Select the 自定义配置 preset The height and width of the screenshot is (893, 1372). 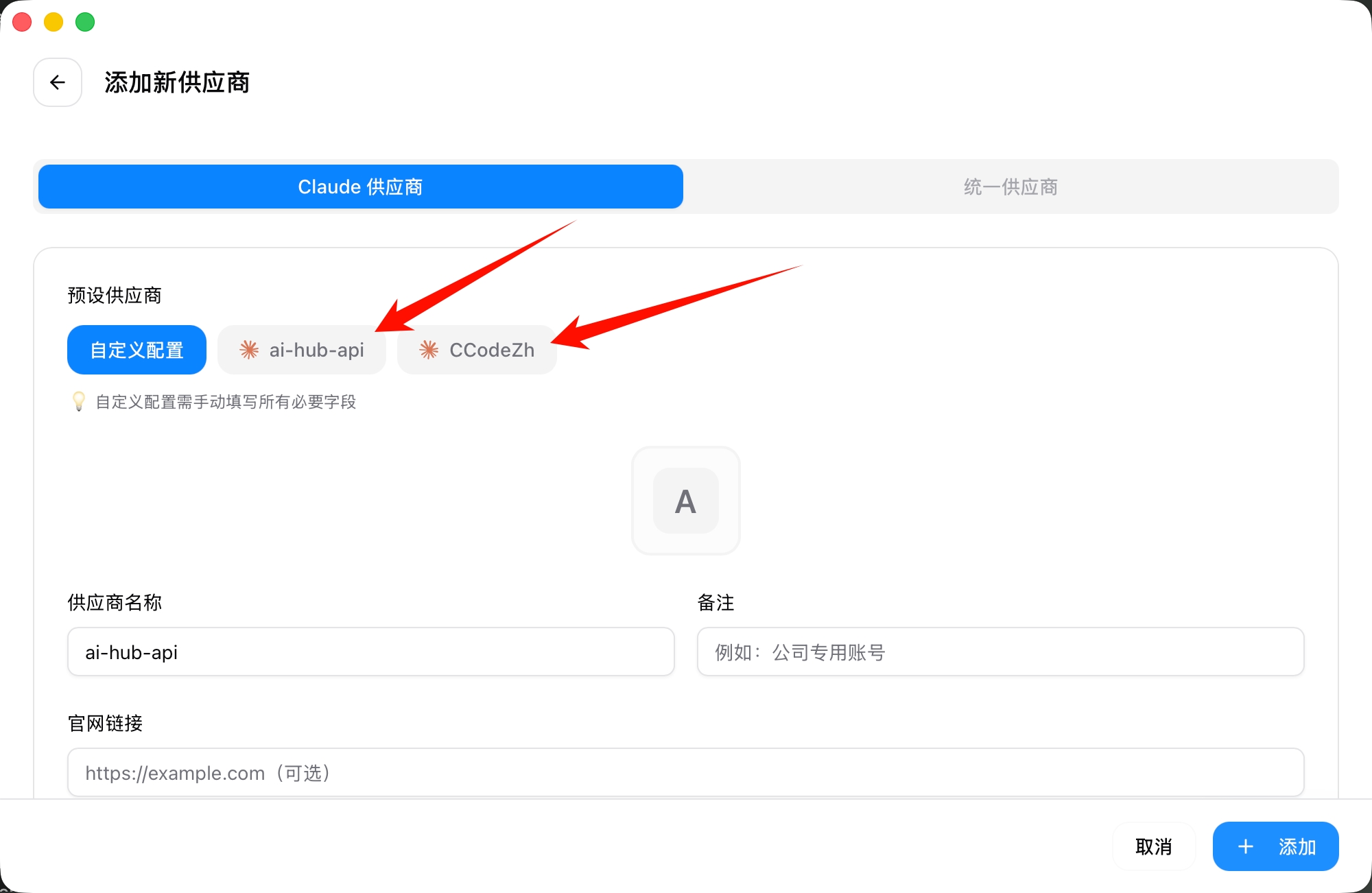[x=136, y=350]
